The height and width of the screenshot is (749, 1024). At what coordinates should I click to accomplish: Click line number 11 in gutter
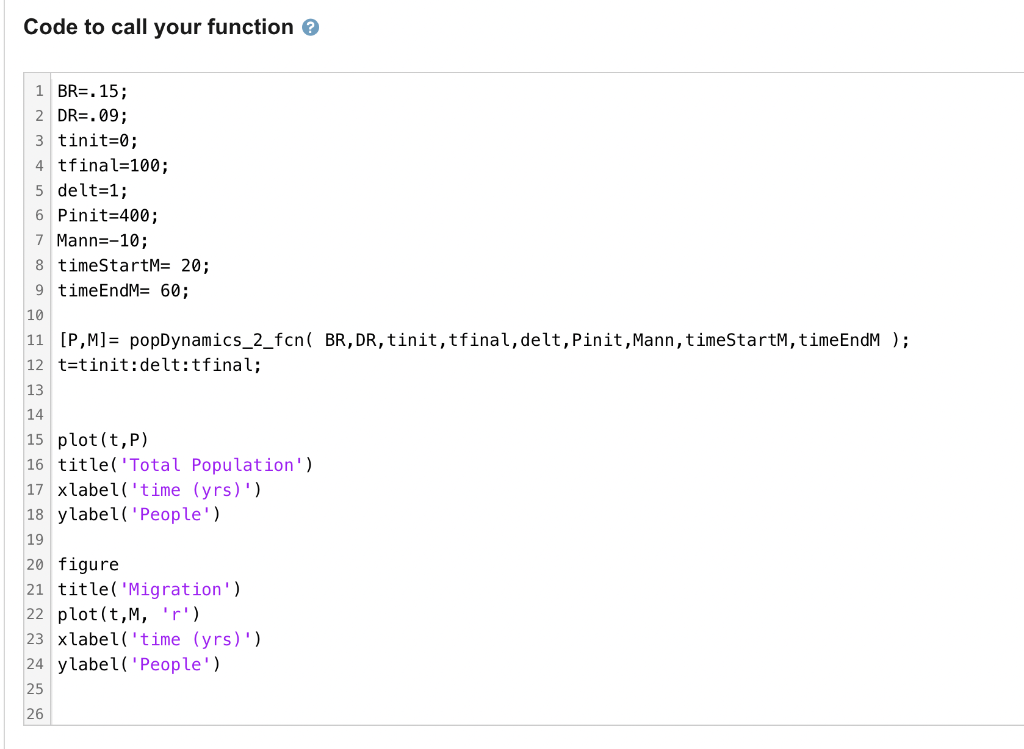click(x=35, y=340)
